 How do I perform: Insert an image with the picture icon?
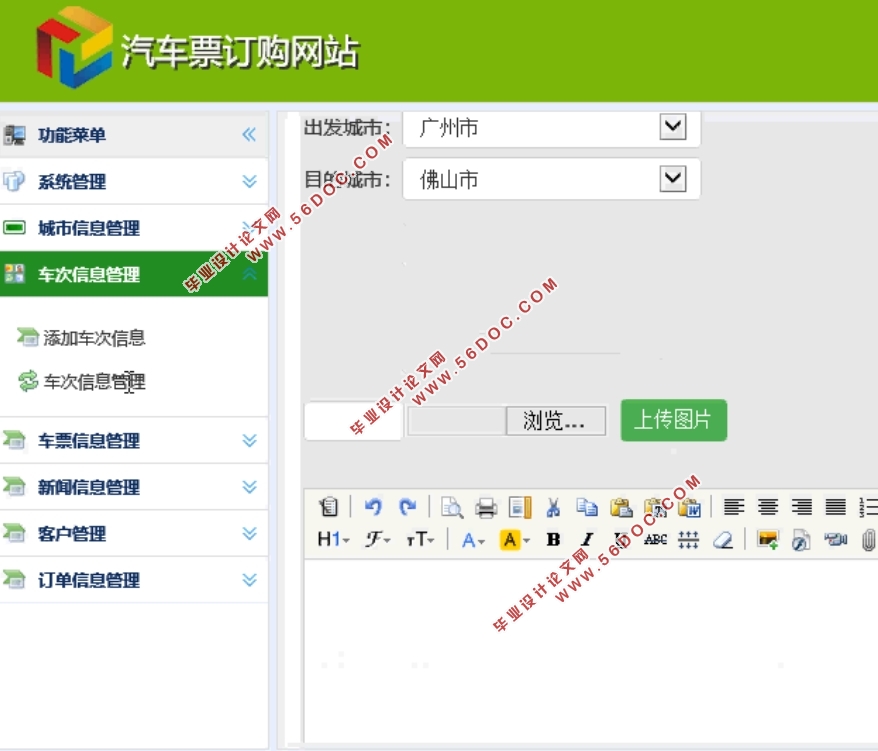click(768, 539)
